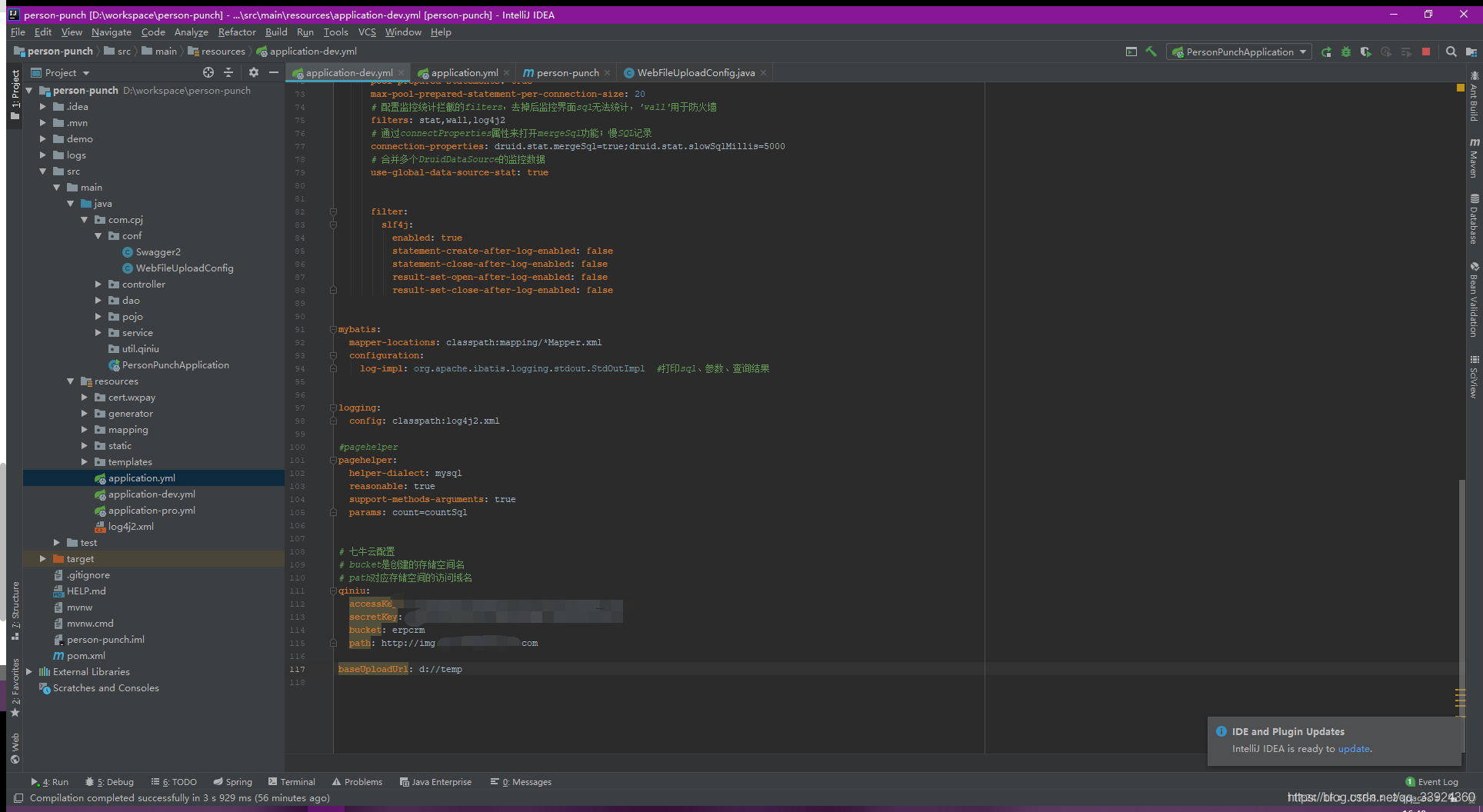Viewport: 1483px width, 812px height.
Task: Fold the qiniu block in editor gutter
Action: tap(333, 591)
